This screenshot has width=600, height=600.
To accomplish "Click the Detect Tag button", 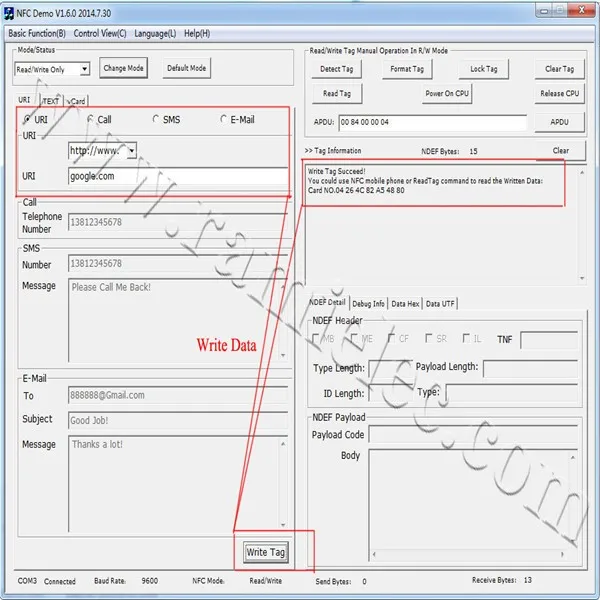I will click(x=337, y=69).
